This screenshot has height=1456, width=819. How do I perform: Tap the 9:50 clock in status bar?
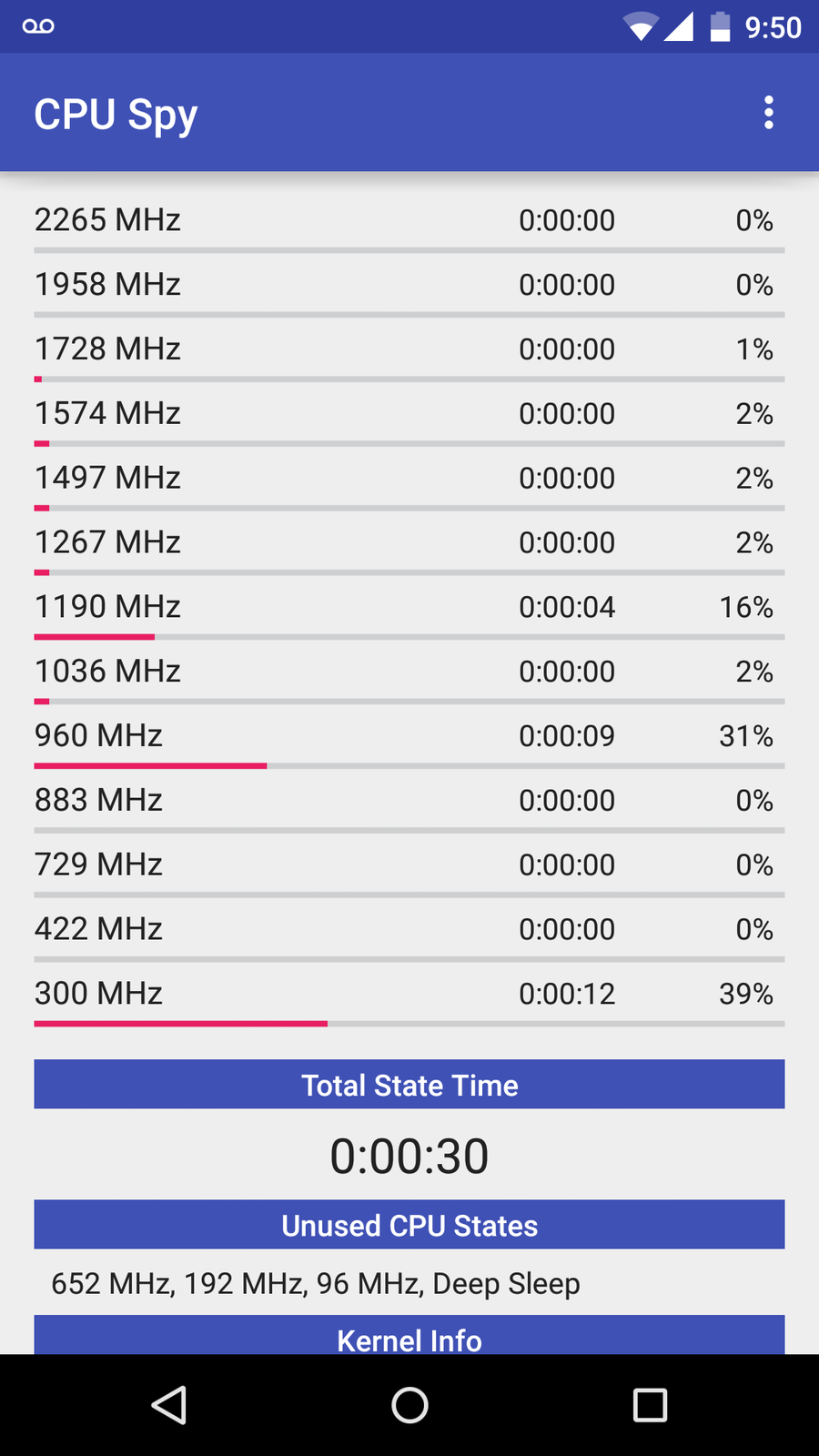tap(773, 27)
